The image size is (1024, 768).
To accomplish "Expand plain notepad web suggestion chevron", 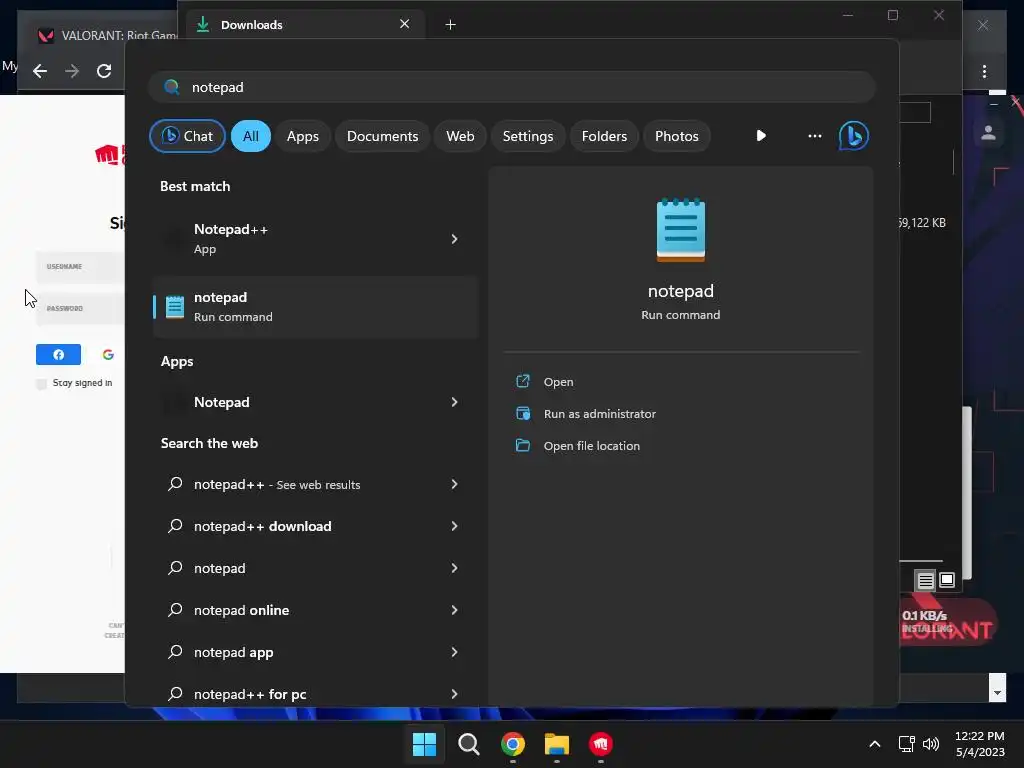I will (455, 568).
